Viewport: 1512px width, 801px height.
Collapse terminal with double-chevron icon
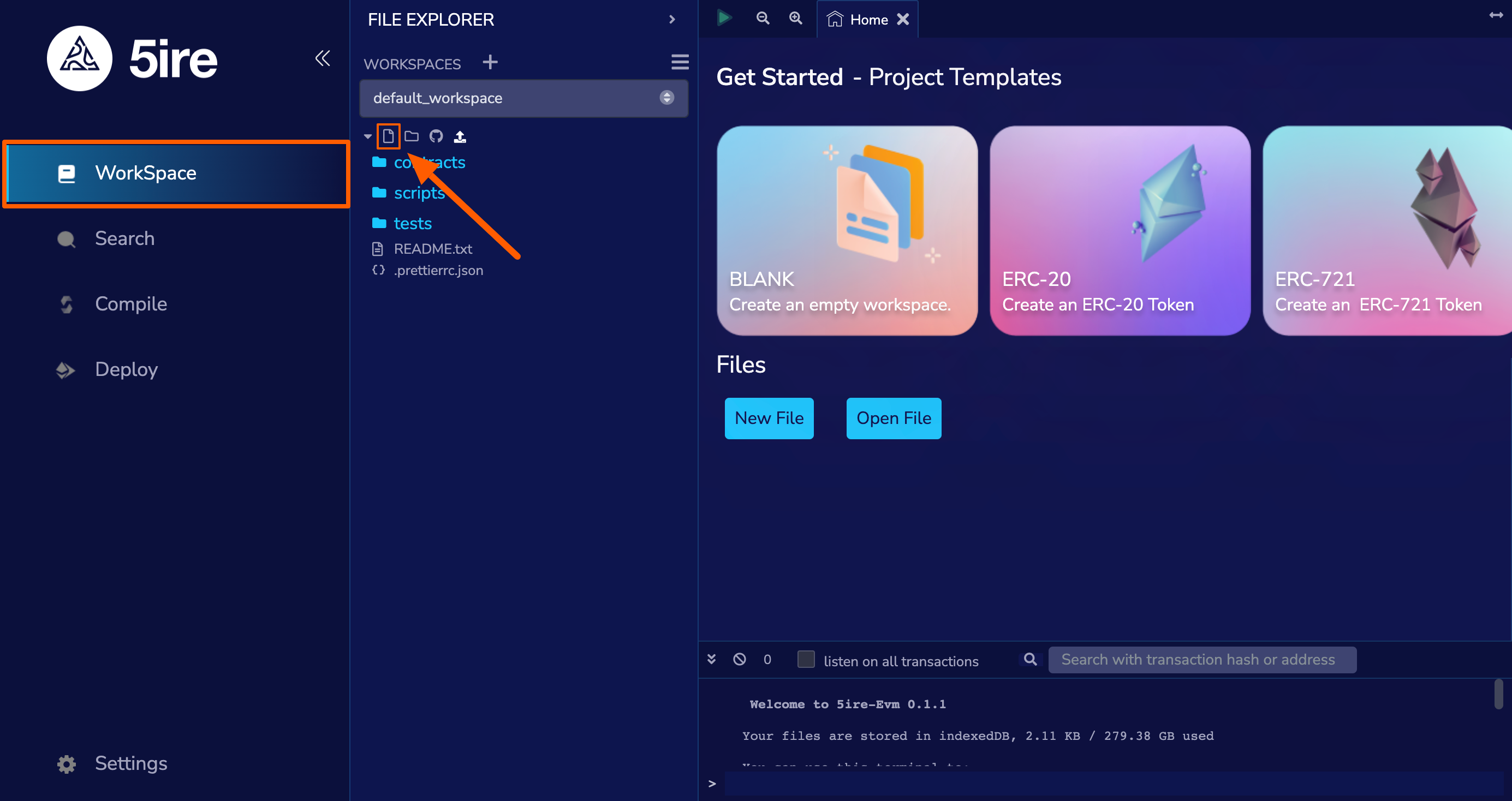(711, 659)
